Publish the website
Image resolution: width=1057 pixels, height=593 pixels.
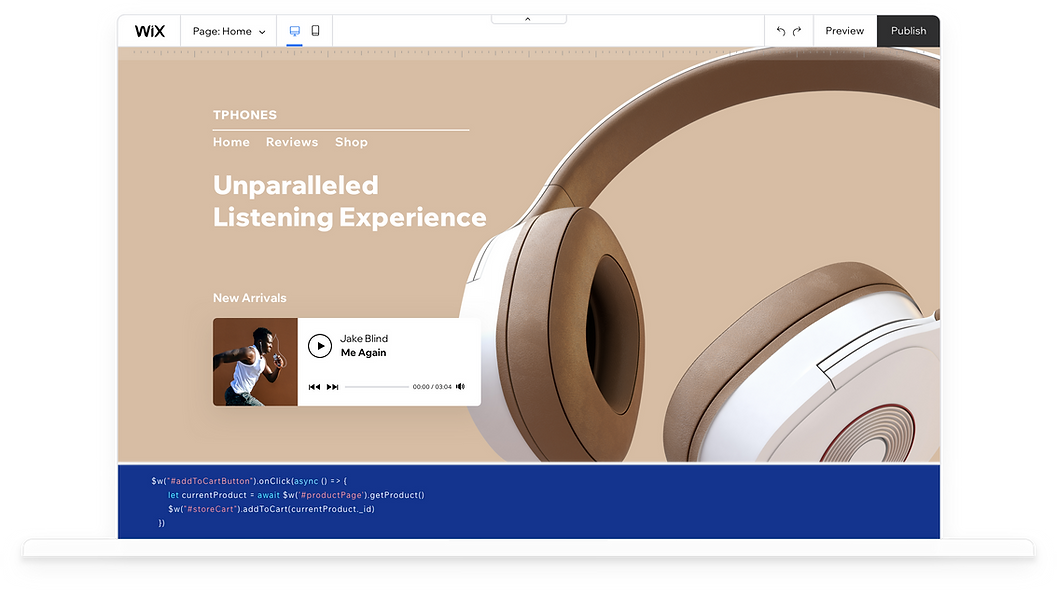907,30
